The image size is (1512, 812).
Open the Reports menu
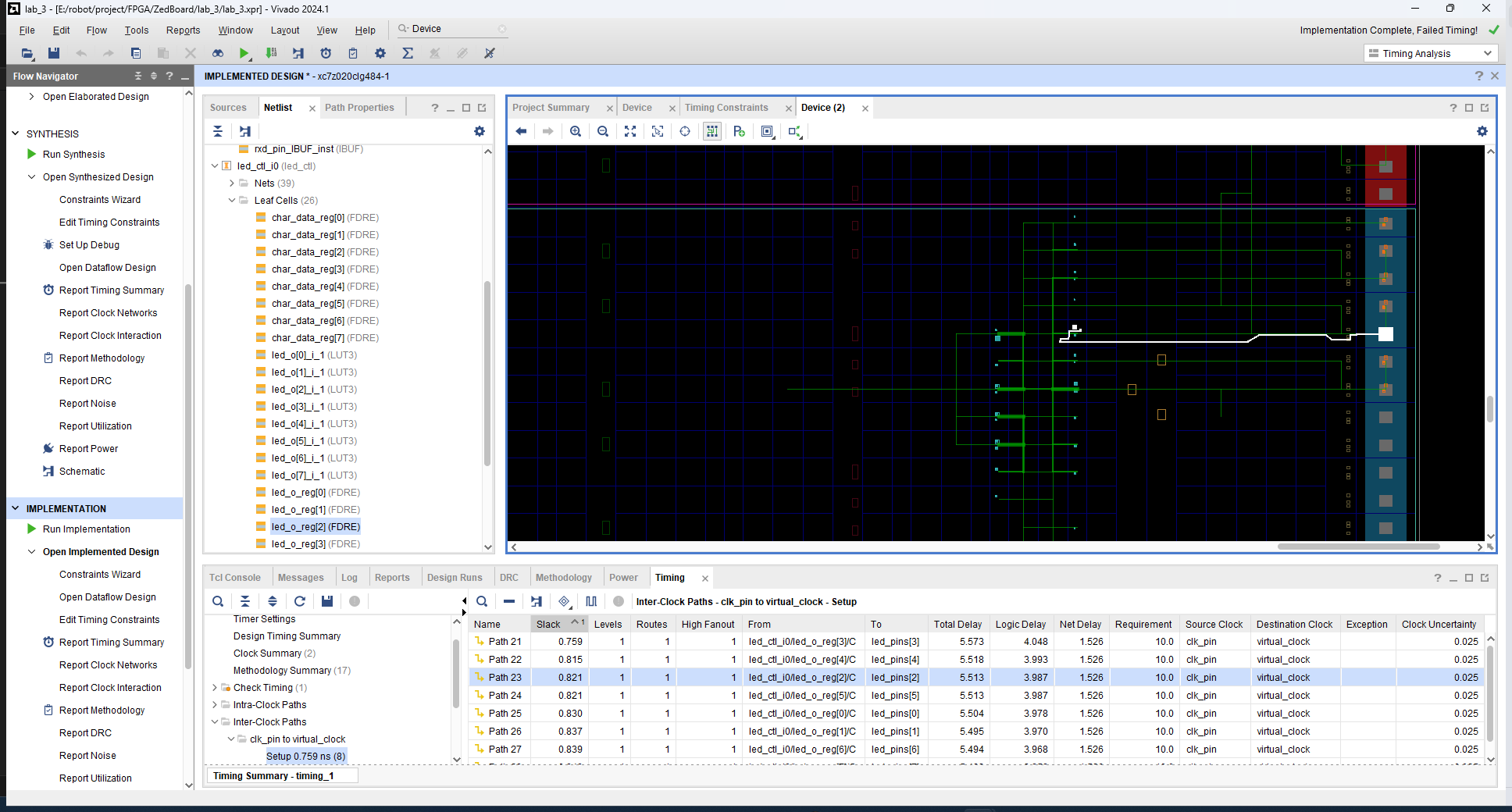point(183,30)
